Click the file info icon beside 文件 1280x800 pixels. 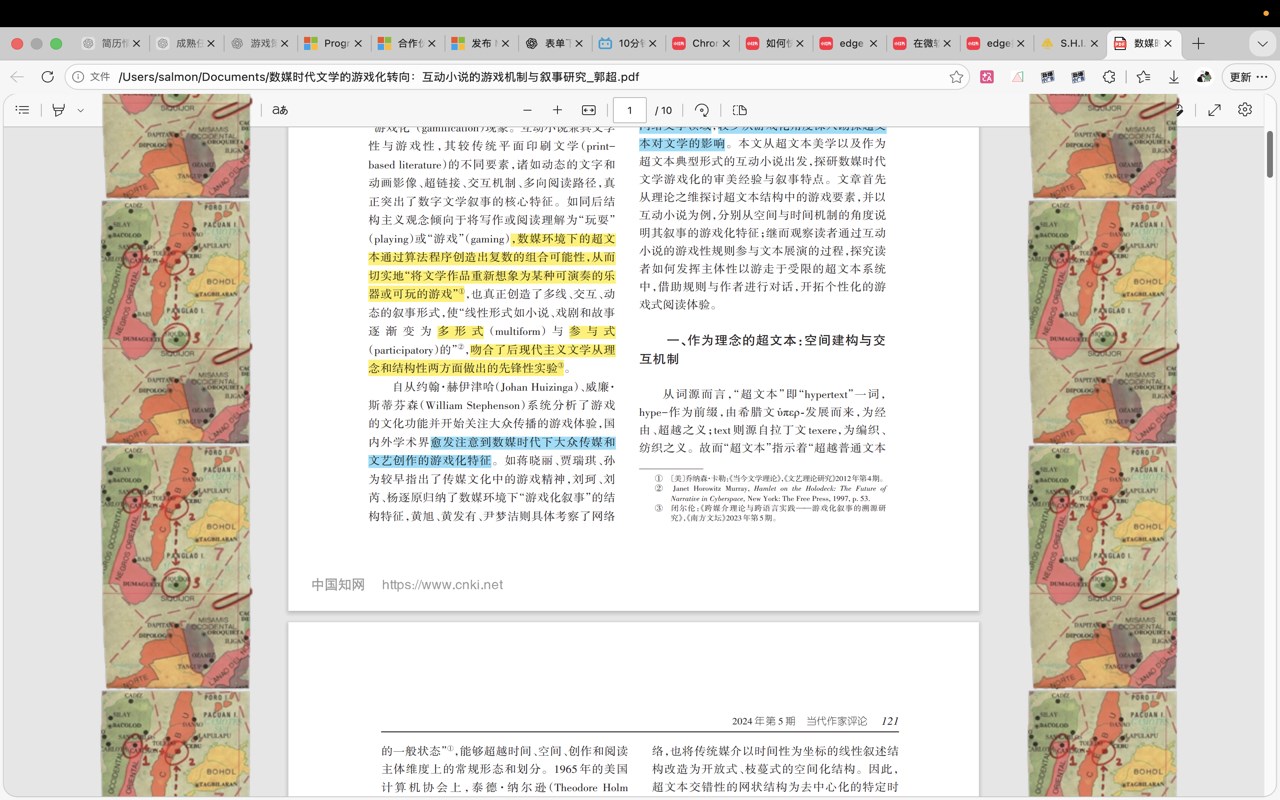pyautogui.click(x=77, y=77)
